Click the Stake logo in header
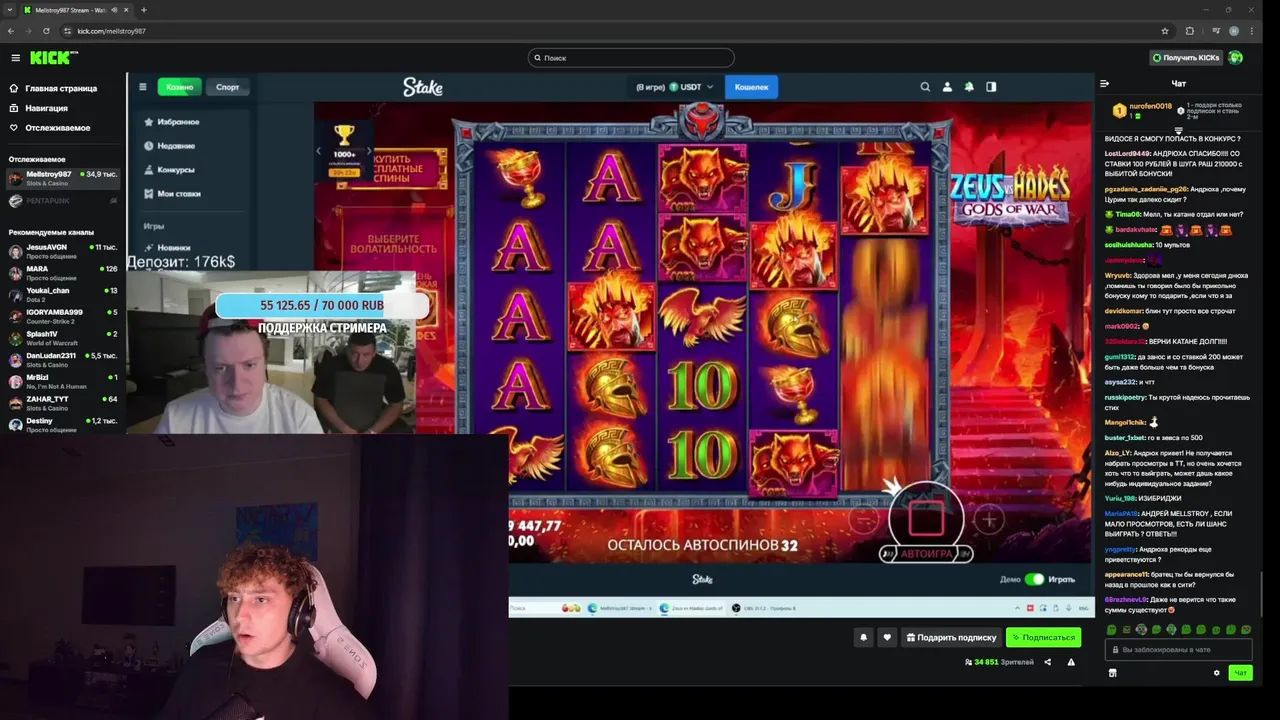 pyautogui.click(x=422, y=87)
